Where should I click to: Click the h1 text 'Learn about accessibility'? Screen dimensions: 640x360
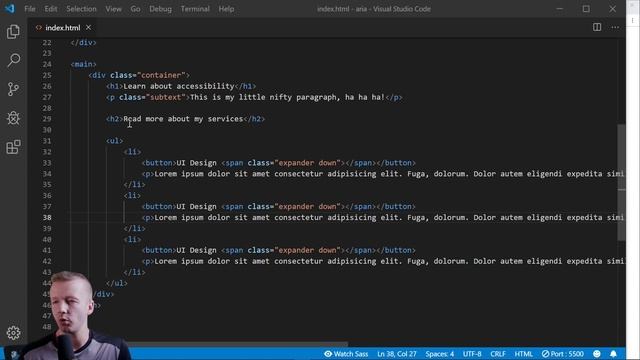click(x=179, y=86)
